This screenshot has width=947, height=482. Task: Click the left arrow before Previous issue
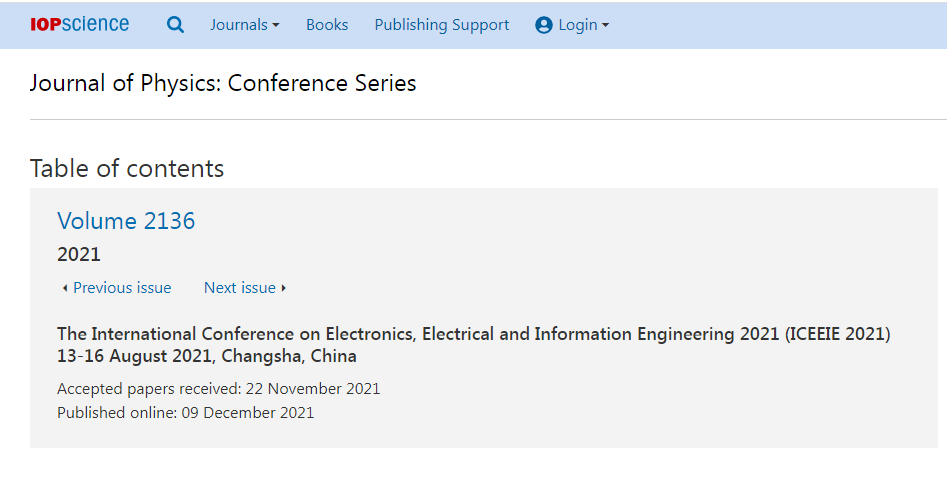coord(65,288)
